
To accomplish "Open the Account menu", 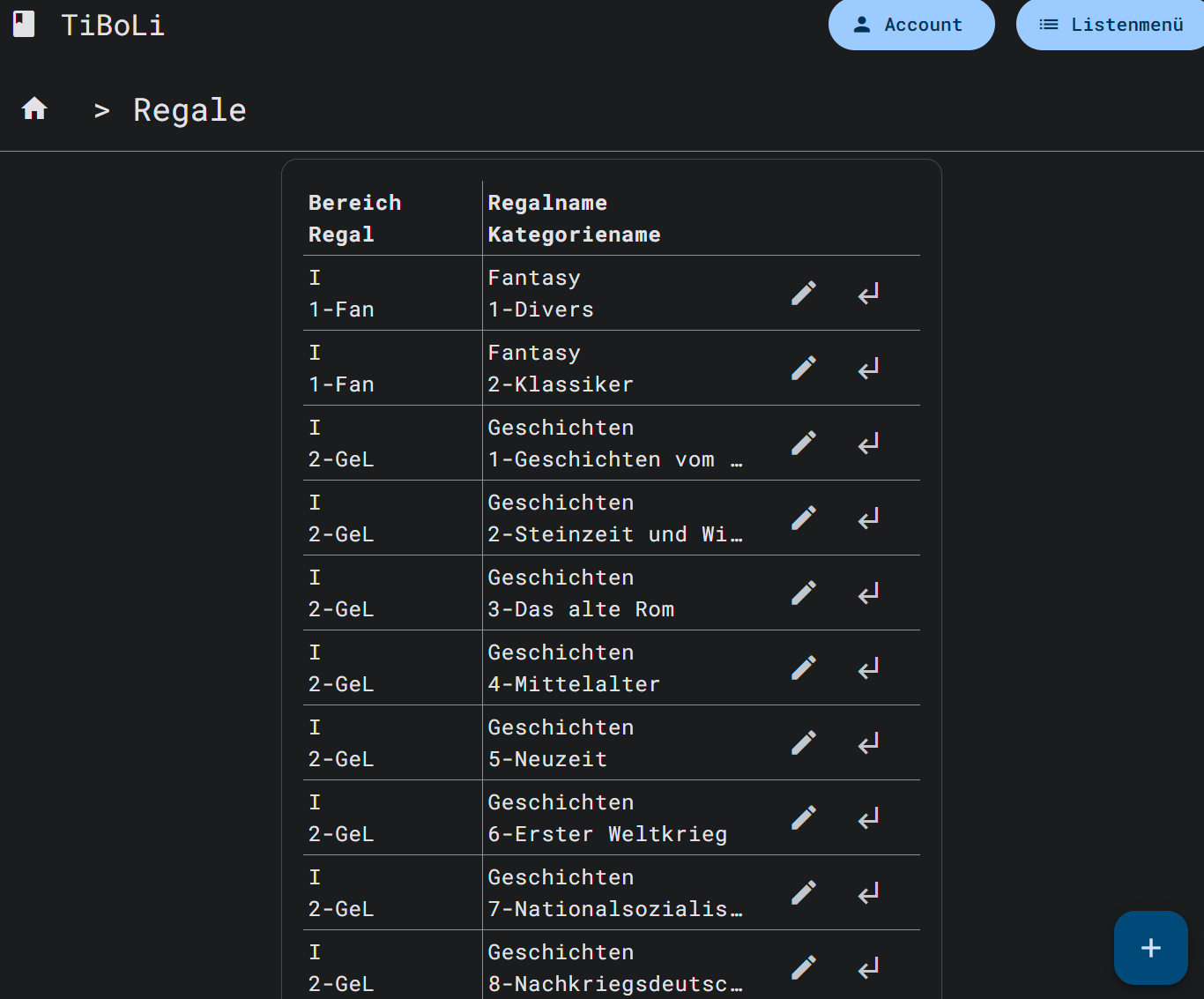I will [910, 25].
